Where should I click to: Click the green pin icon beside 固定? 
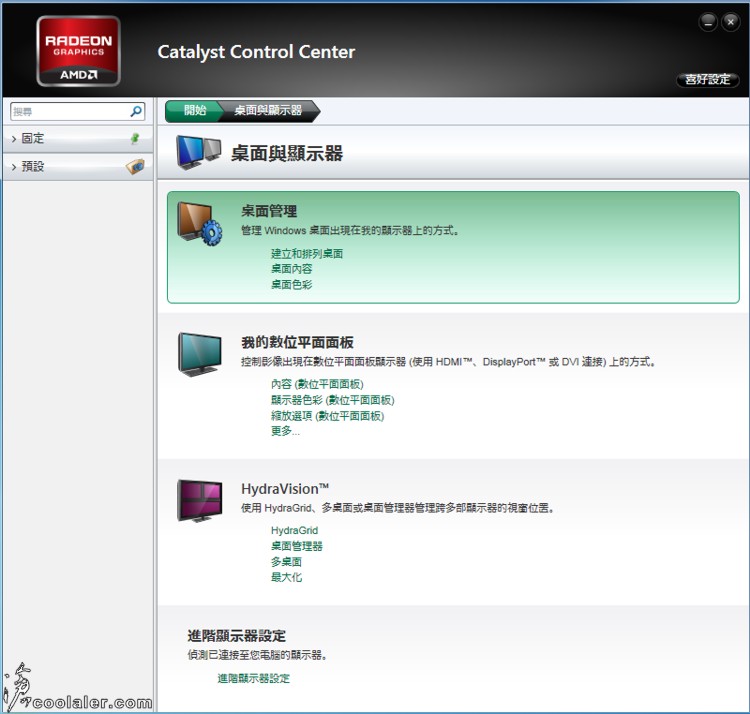pyautogui.click(x=135, y=139)
